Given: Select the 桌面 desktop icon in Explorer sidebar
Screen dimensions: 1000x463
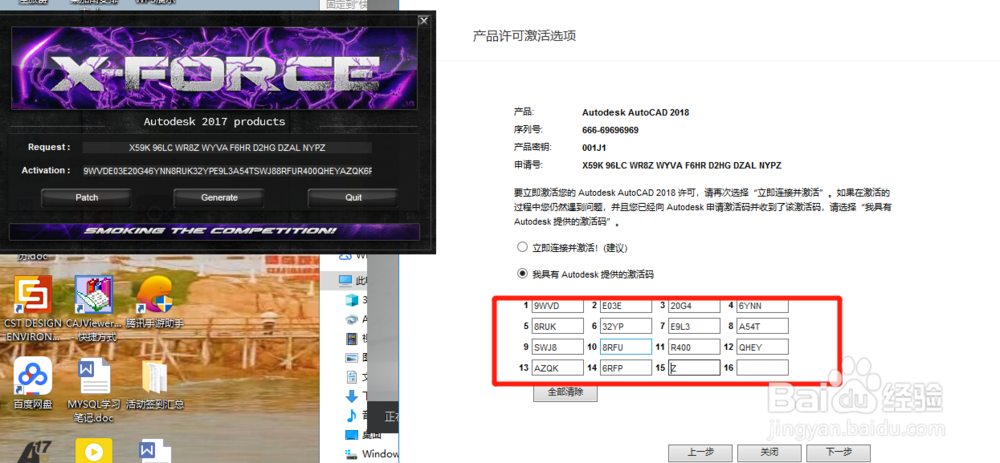Looking at the screenshot, I should click(351, 435).
